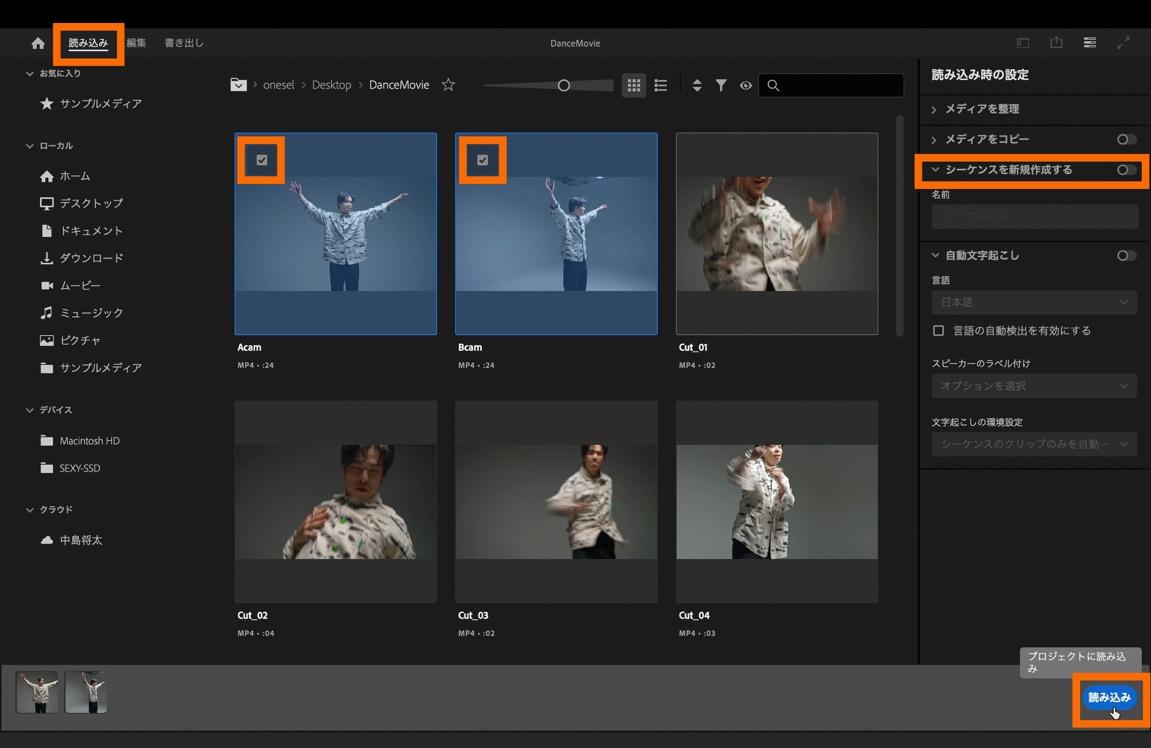Uncheck the Acam clip checkbox
The image size is (1151, 748).
(x=262, y=160)
